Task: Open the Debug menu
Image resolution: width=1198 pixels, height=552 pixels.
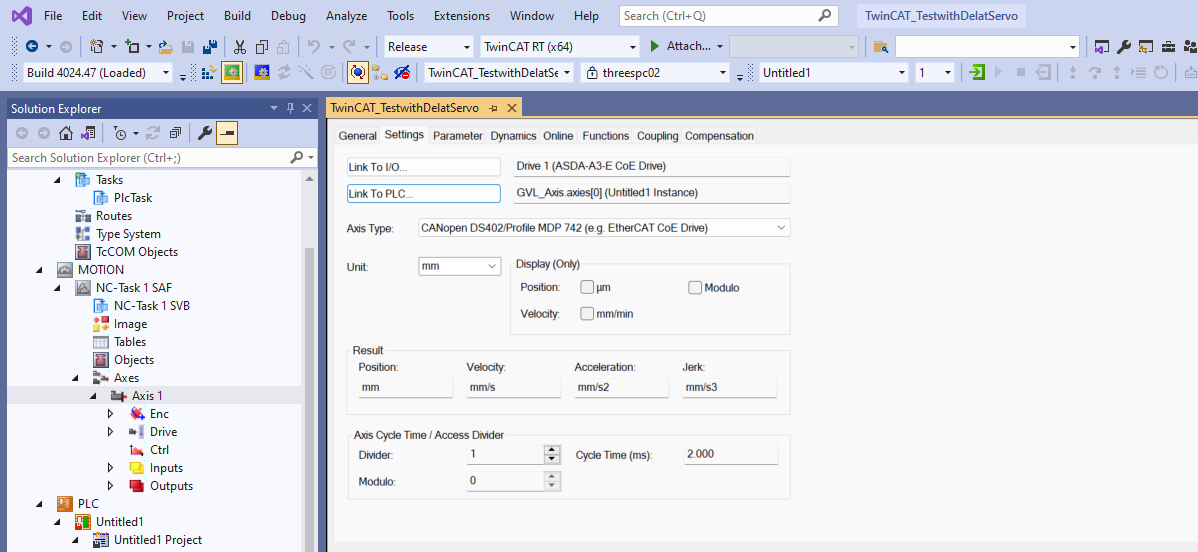Action: (288, 15)
